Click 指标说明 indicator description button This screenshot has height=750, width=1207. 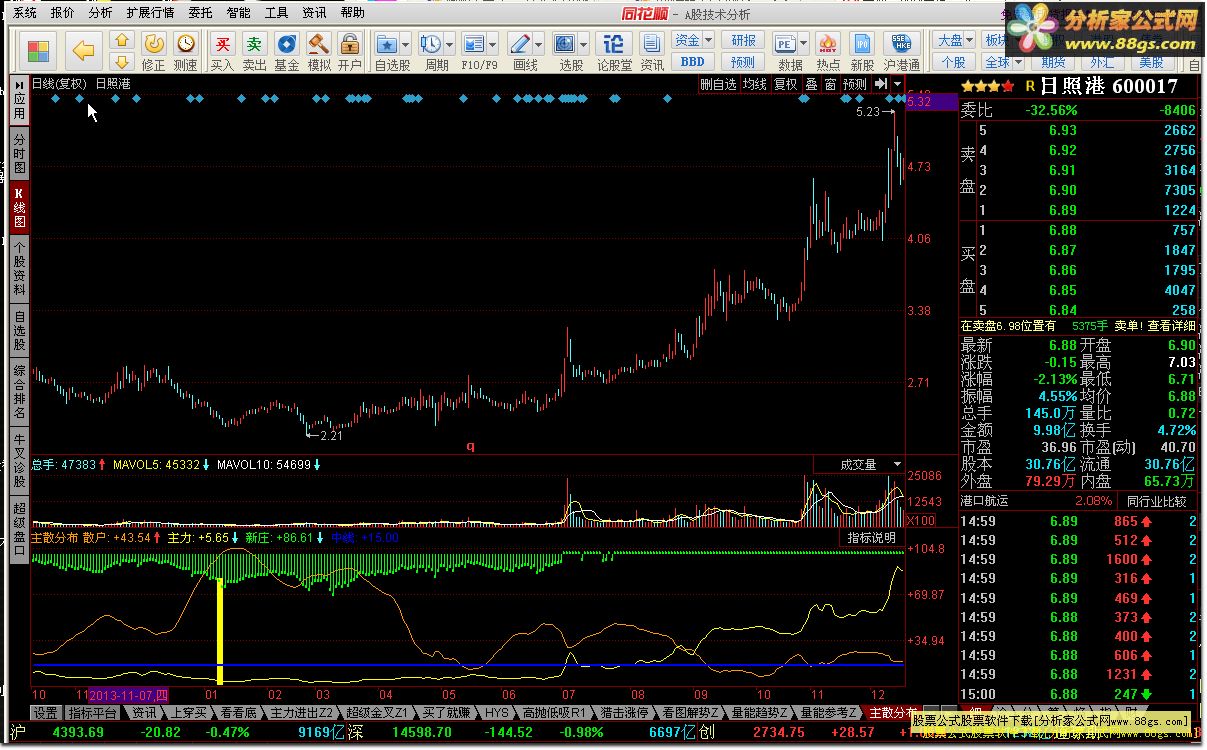click(871, 538)
